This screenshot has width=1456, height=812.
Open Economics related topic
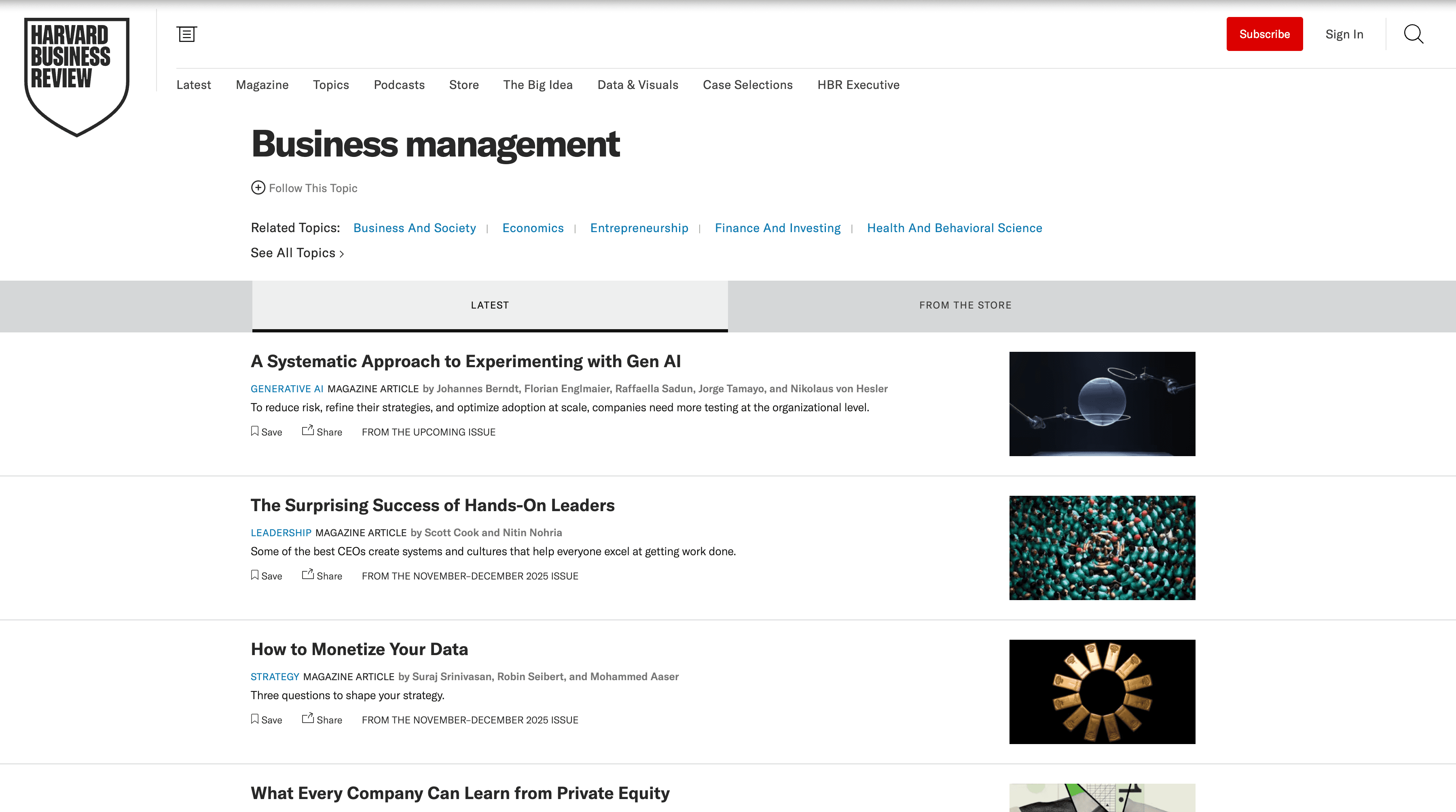[x=533, y=228]
